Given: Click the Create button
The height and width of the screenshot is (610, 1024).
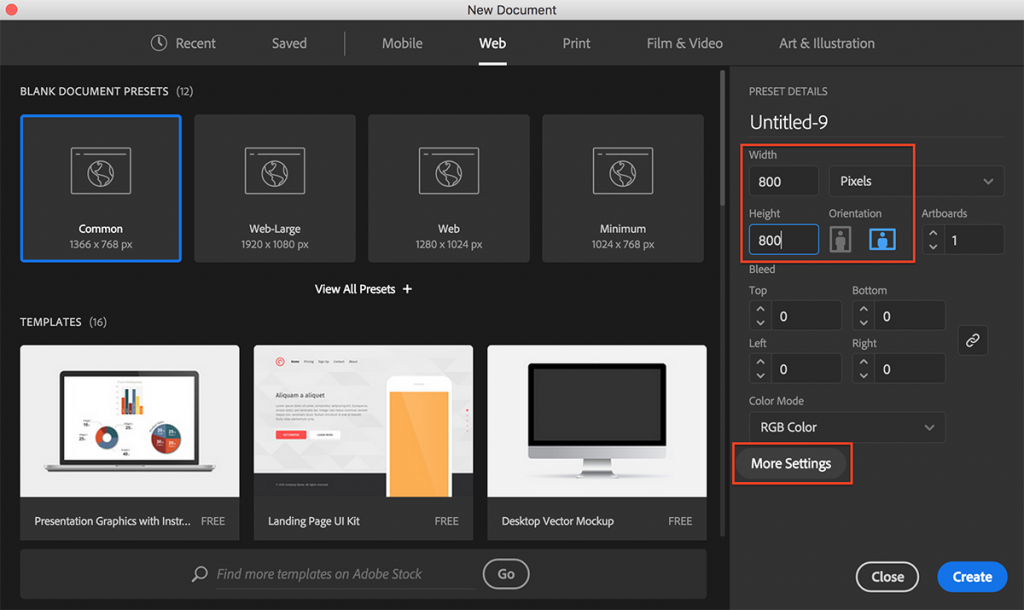Looking at the screenshot, I should click(x=971, y=576).
